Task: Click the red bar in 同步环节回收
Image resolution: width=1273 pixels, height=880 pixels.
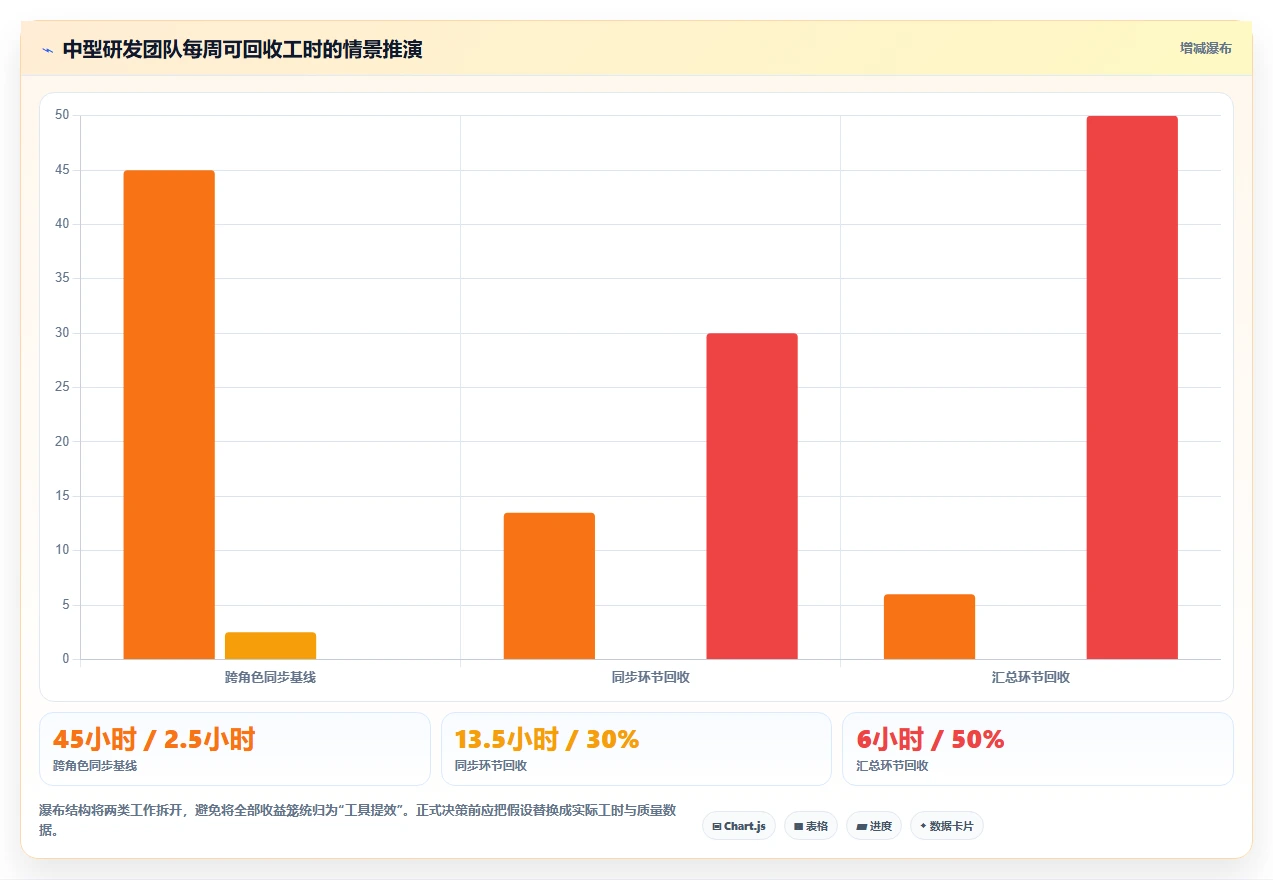Action: 752,496
